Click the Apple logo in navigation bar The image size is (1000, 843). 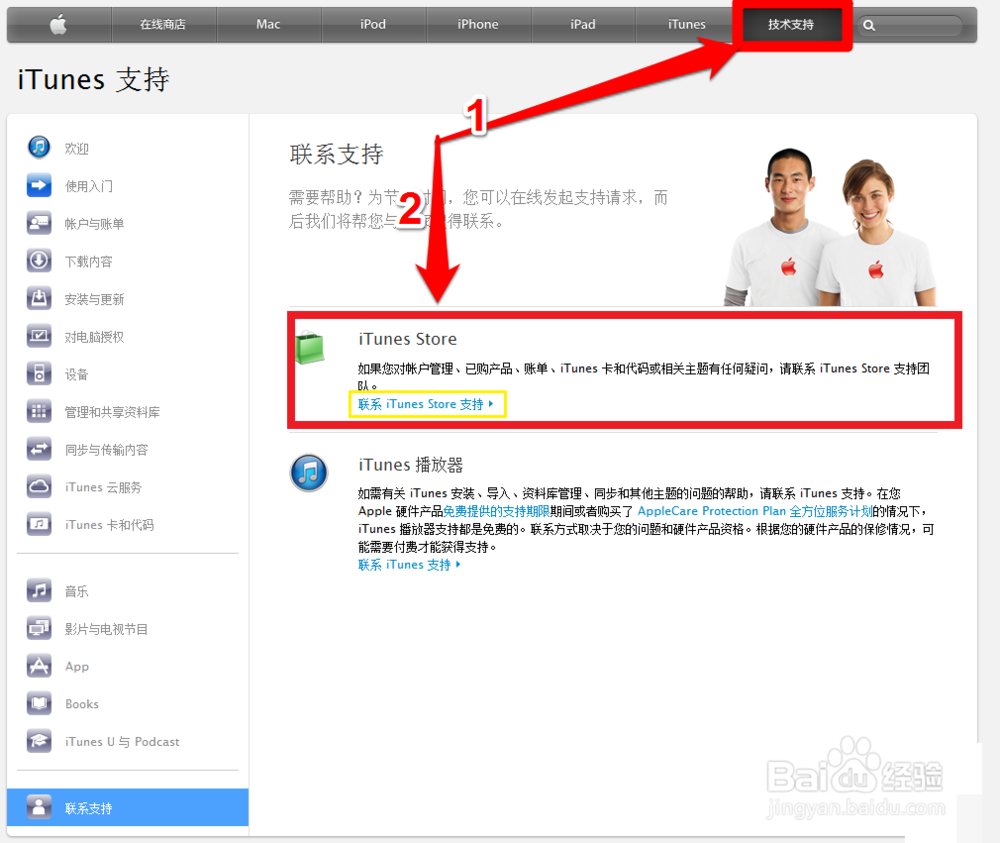[x=59, y=25]
